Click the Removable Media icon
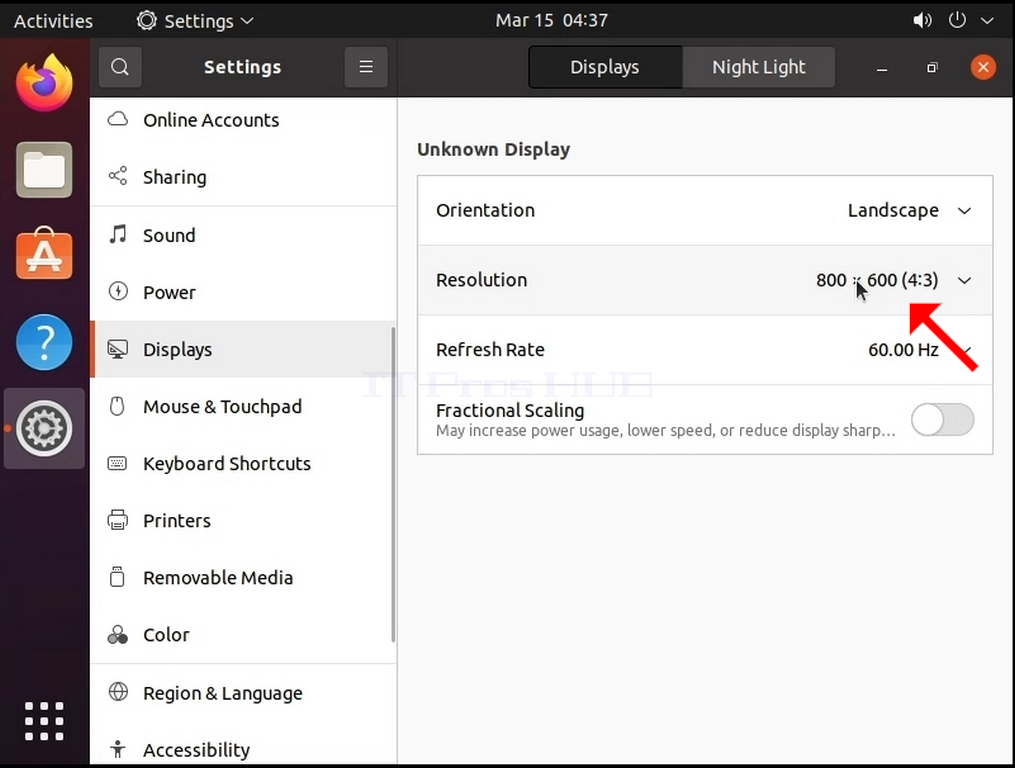Screen dimensions: 1015x768 pos(117,576)
